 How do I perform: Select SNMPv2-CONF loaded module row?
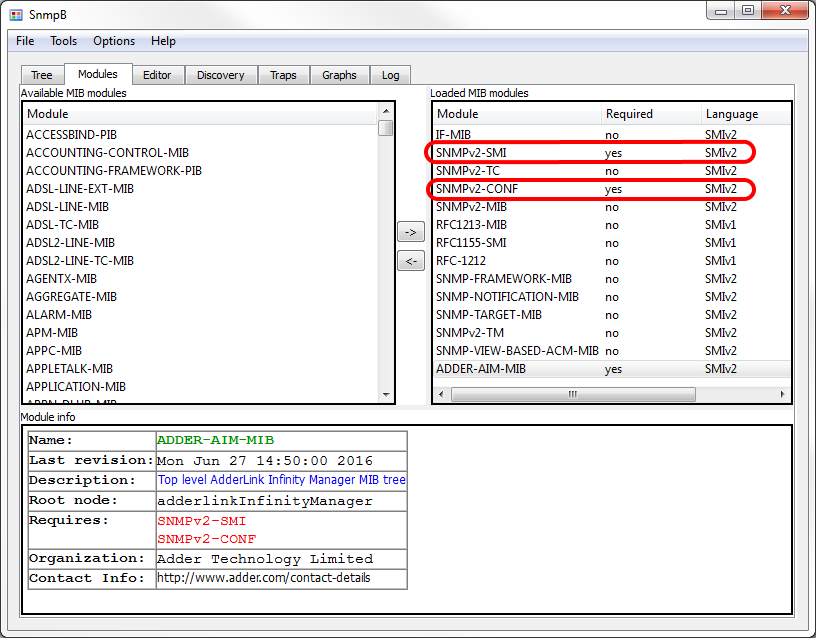click(x=612, y=189)
